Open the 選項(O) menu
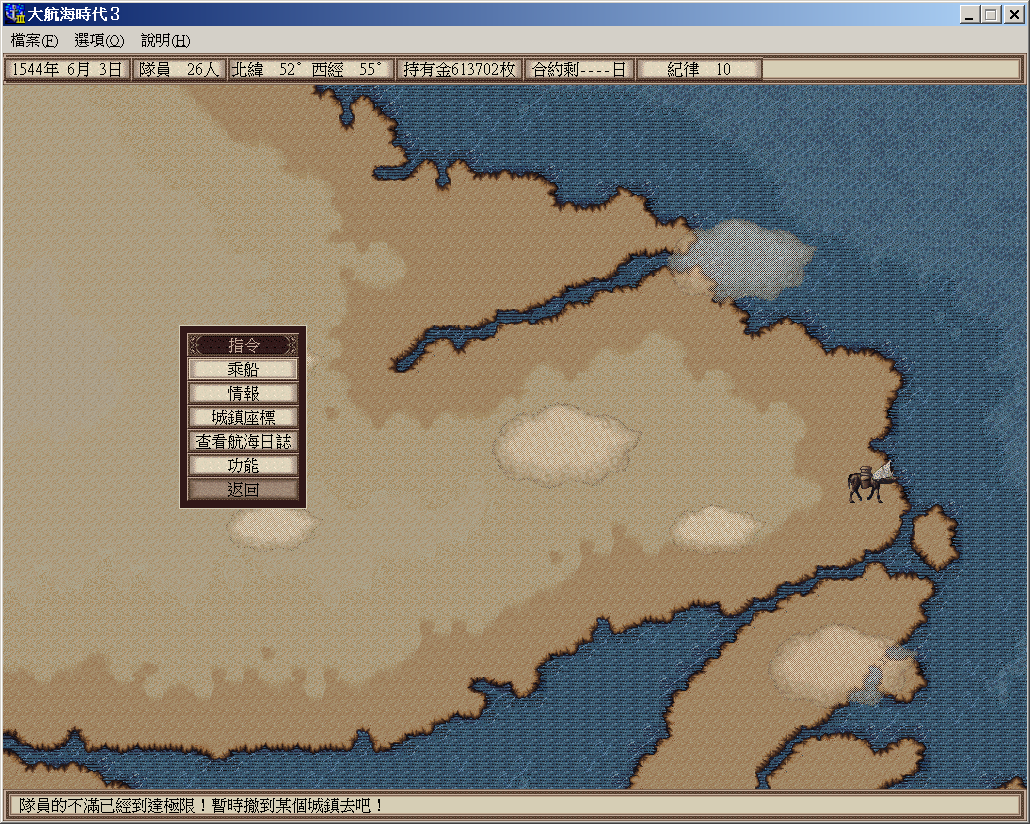The width and height of the screenshot is (1030, 824). (99, 41)
